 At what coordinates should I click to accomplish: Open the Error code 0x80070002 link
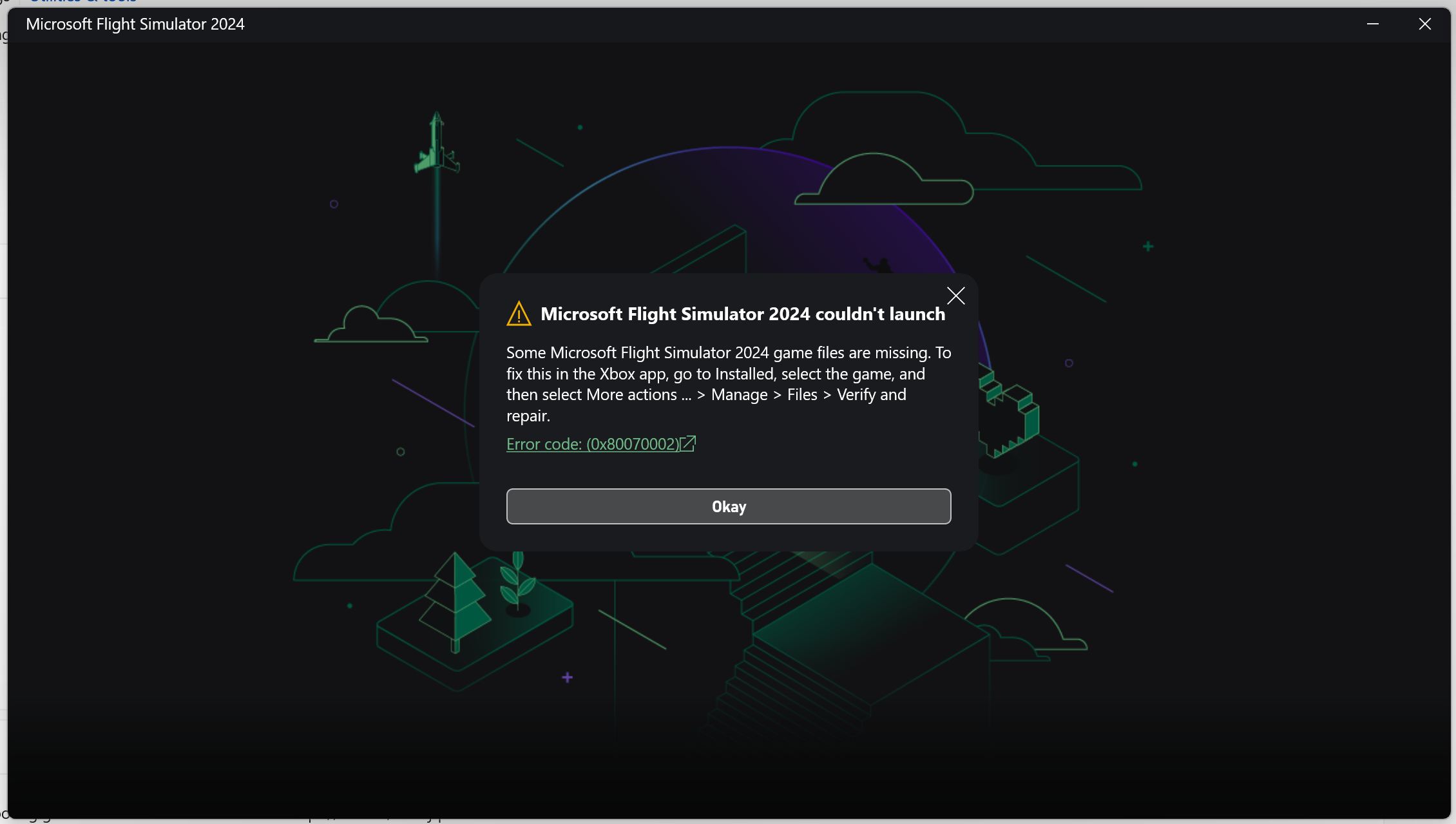(x=592, y=444)
